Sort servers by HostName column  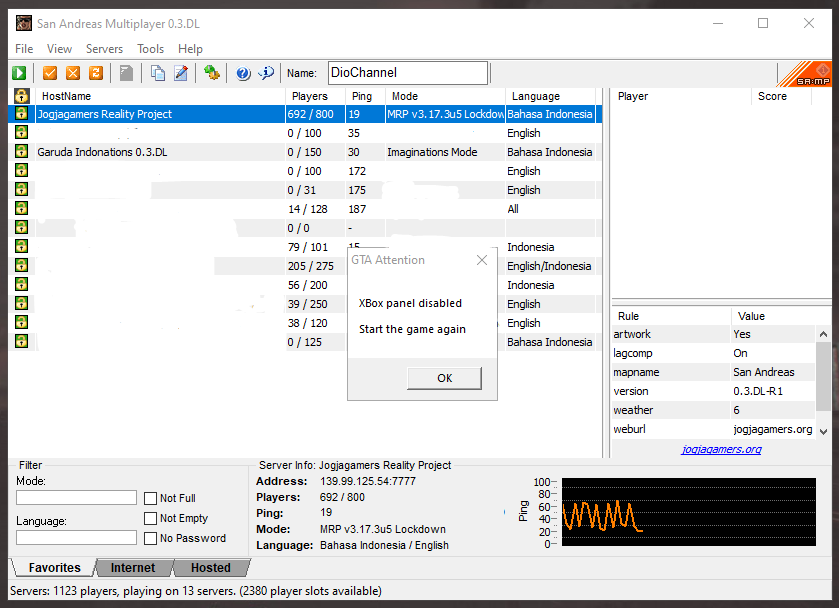[160, 96]
